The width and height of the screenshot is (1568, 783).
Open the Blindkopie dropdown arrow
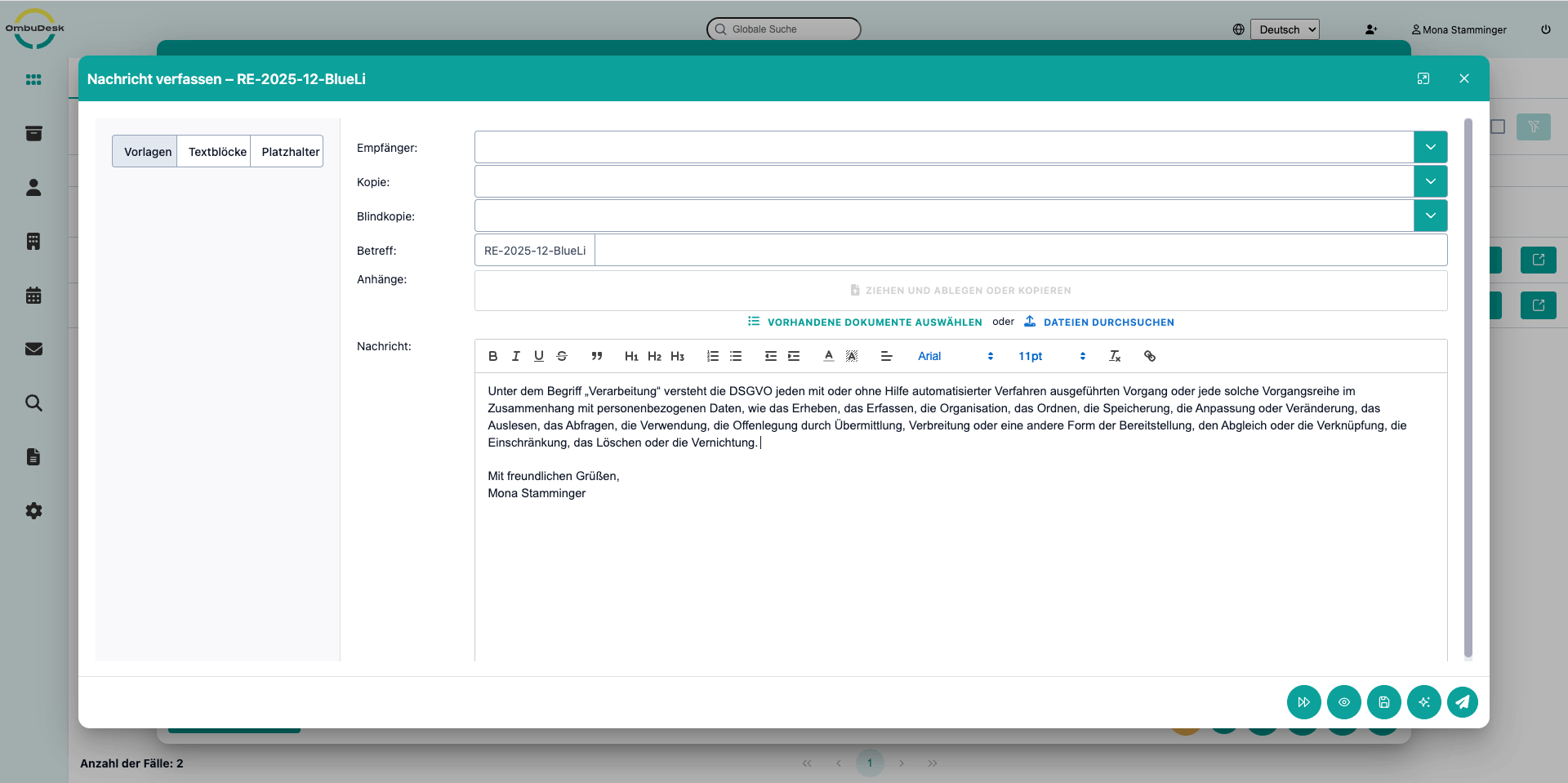[x=1430, y=216]
